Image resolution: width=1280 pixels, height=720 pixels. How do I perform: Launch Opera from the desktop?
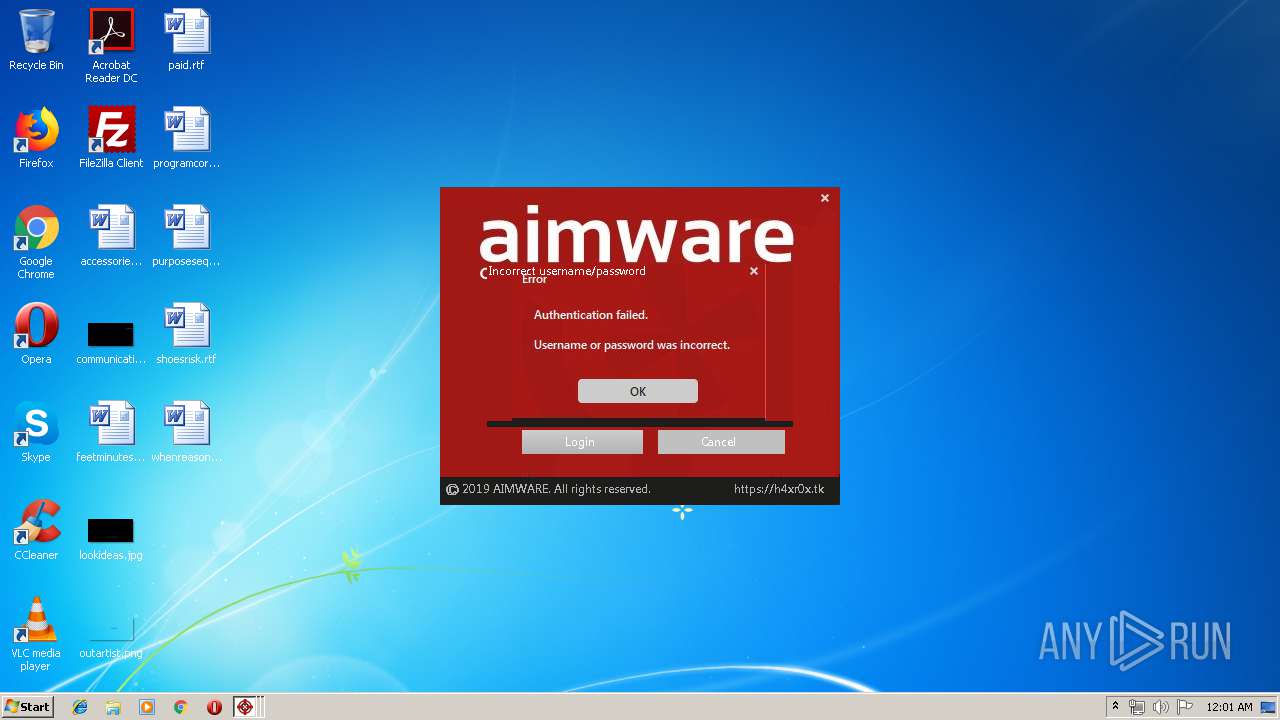[x=36, y=334]
